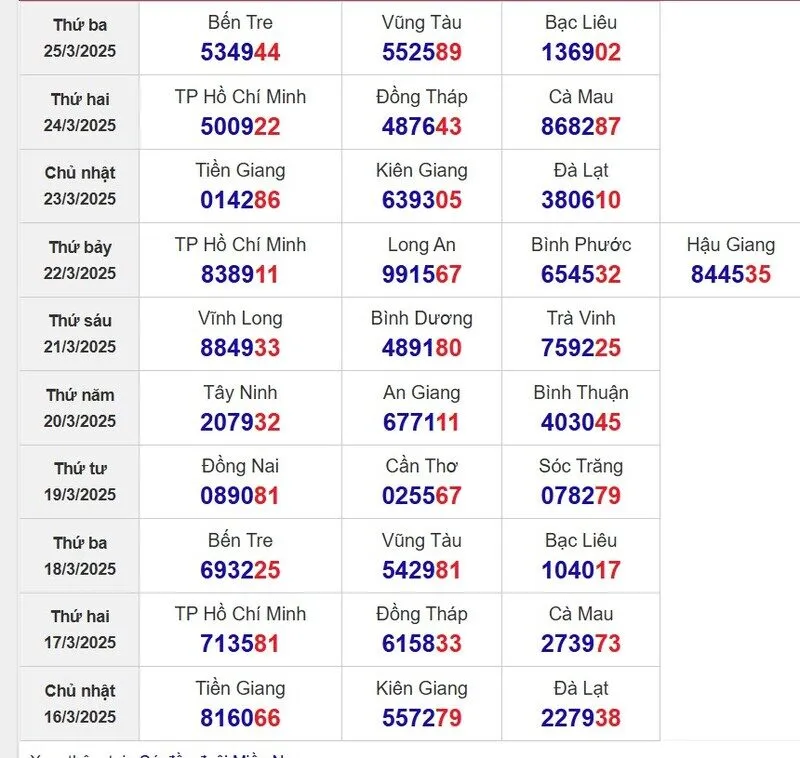800x758 pixels.
Task: Click the Tiền Giang result 014286
Action: [x=240, y=200]
